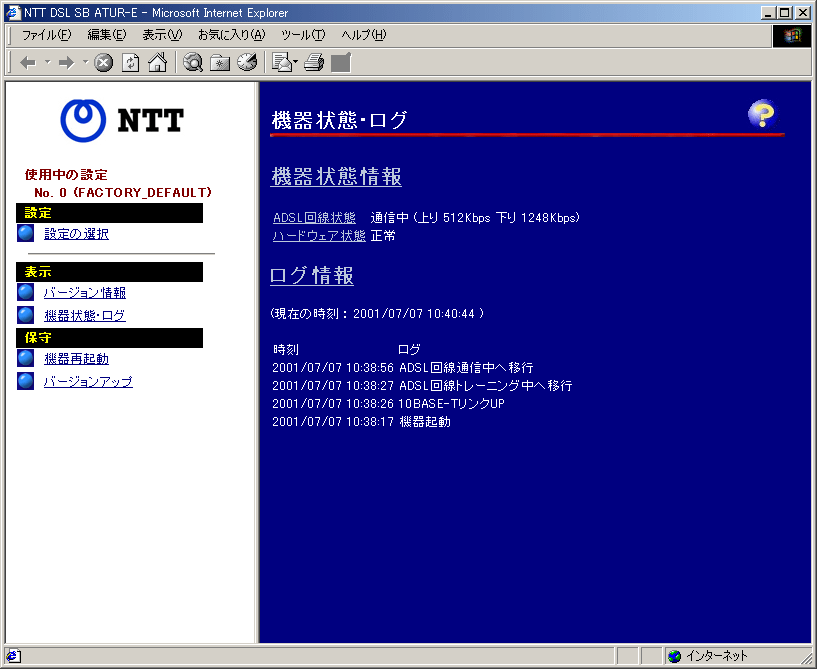Click the NTT logo

(x=121, y=120)
